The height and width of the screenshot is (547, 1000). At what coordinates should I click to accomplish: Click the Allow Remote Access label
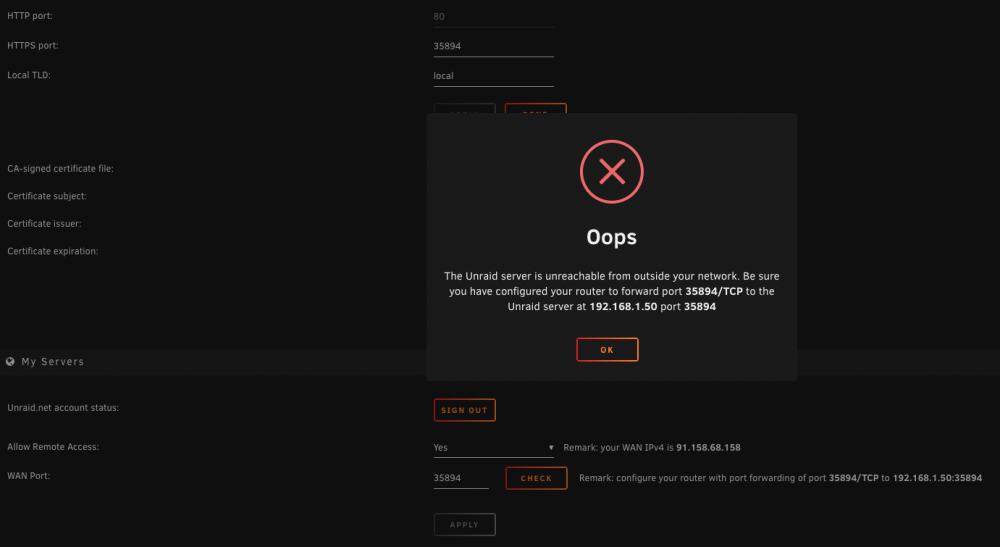tap(53, 447)
